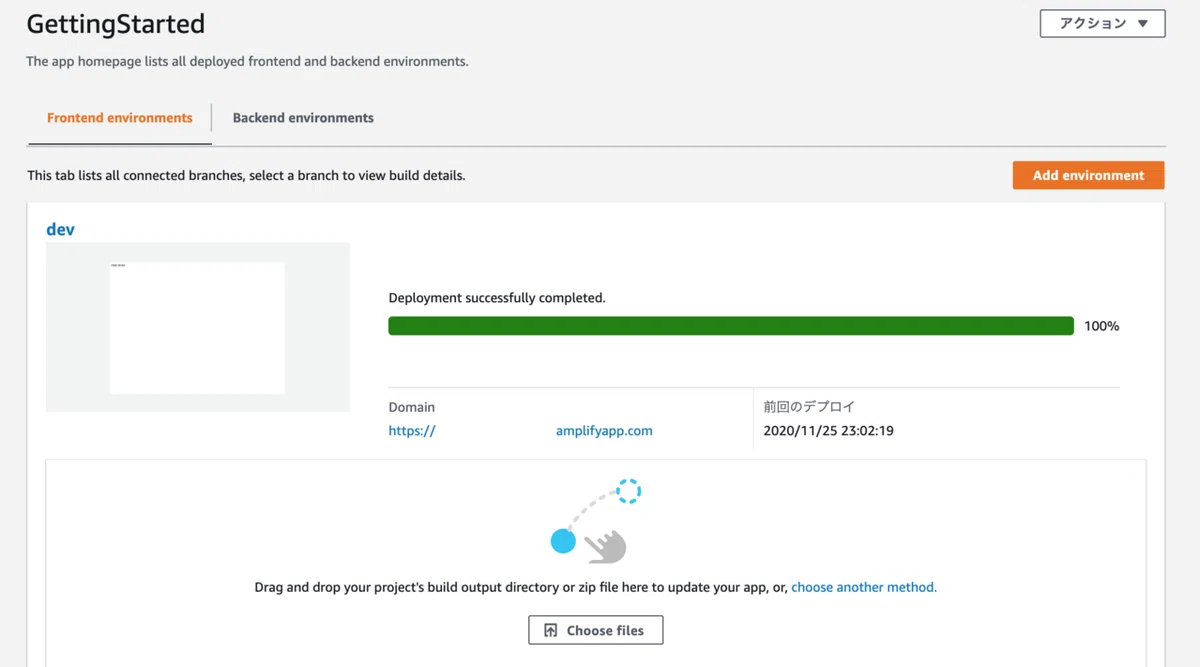This screenshot has width=1200, height=667.
Task: Open the https:// domain link
Action: point(412,431)
